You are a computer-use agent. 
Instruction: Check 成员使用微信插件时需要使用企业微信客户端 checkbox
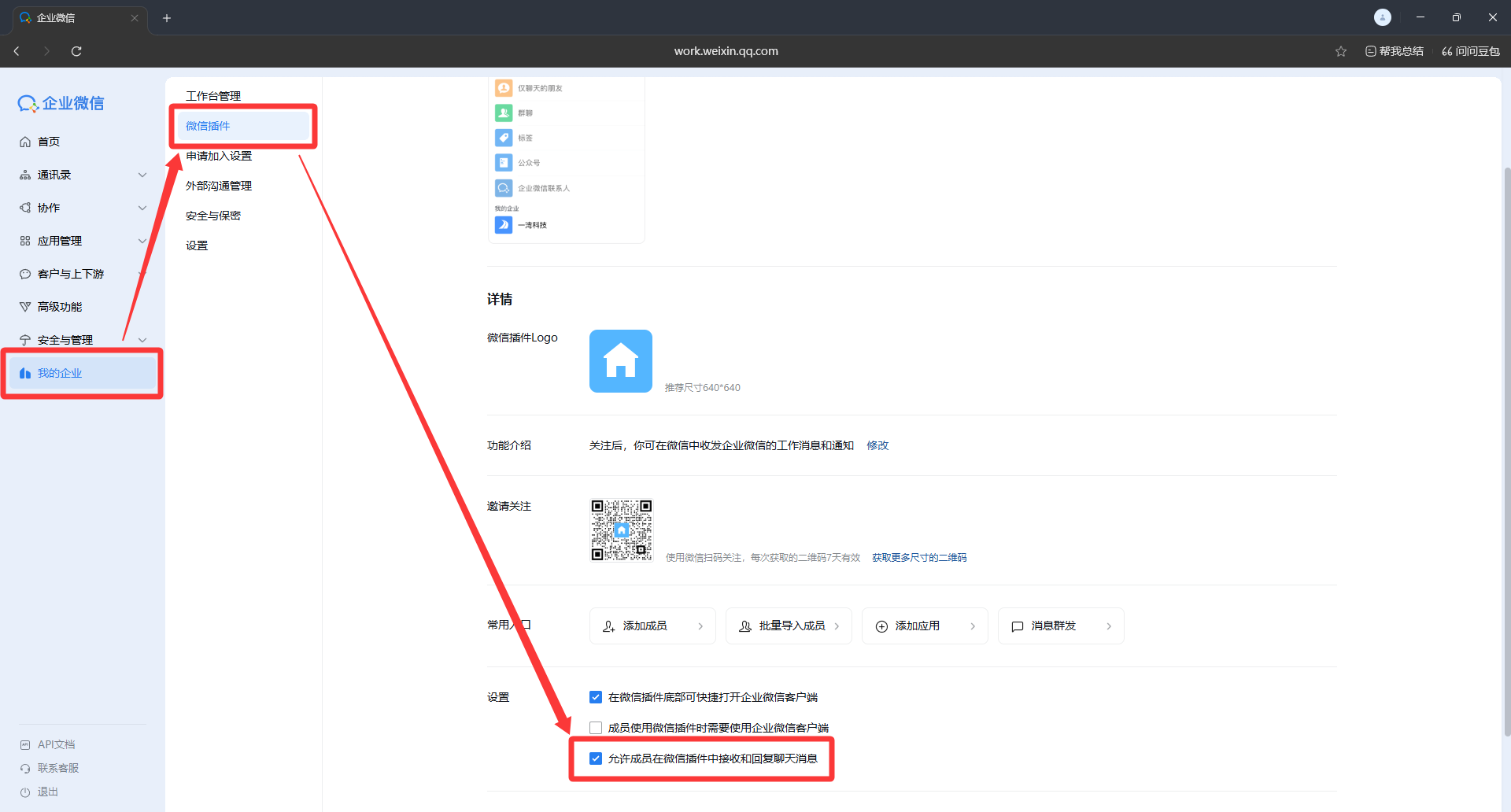point(596,728)
